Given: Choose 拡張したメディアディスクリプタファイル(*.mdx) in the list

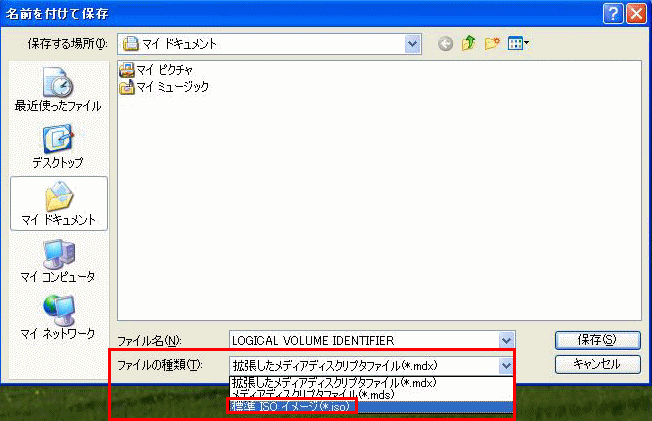Looking at the screenshot, I should tap(371, 382).
